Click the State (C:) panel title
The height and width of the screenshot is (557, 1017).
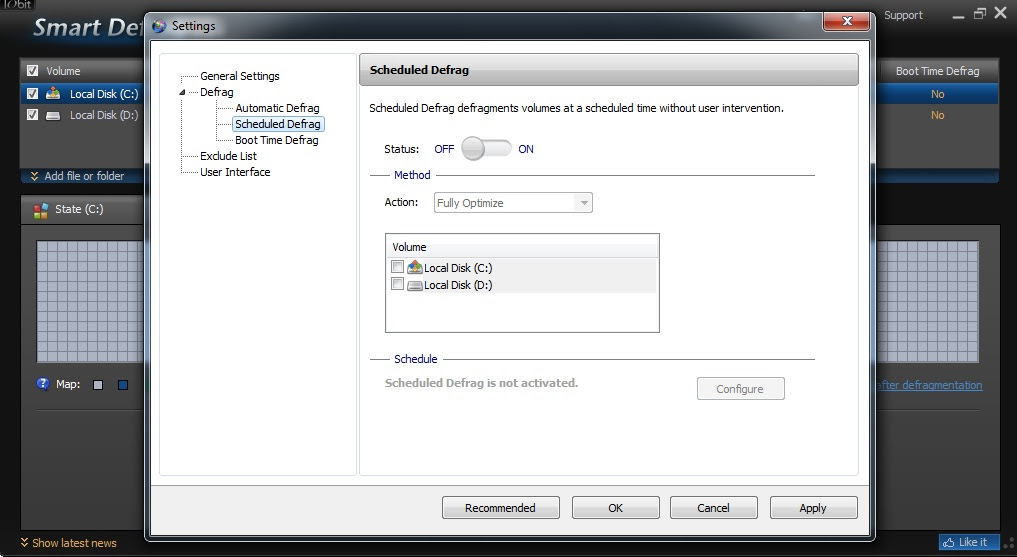pyautogui.click(x=79, y=209)
